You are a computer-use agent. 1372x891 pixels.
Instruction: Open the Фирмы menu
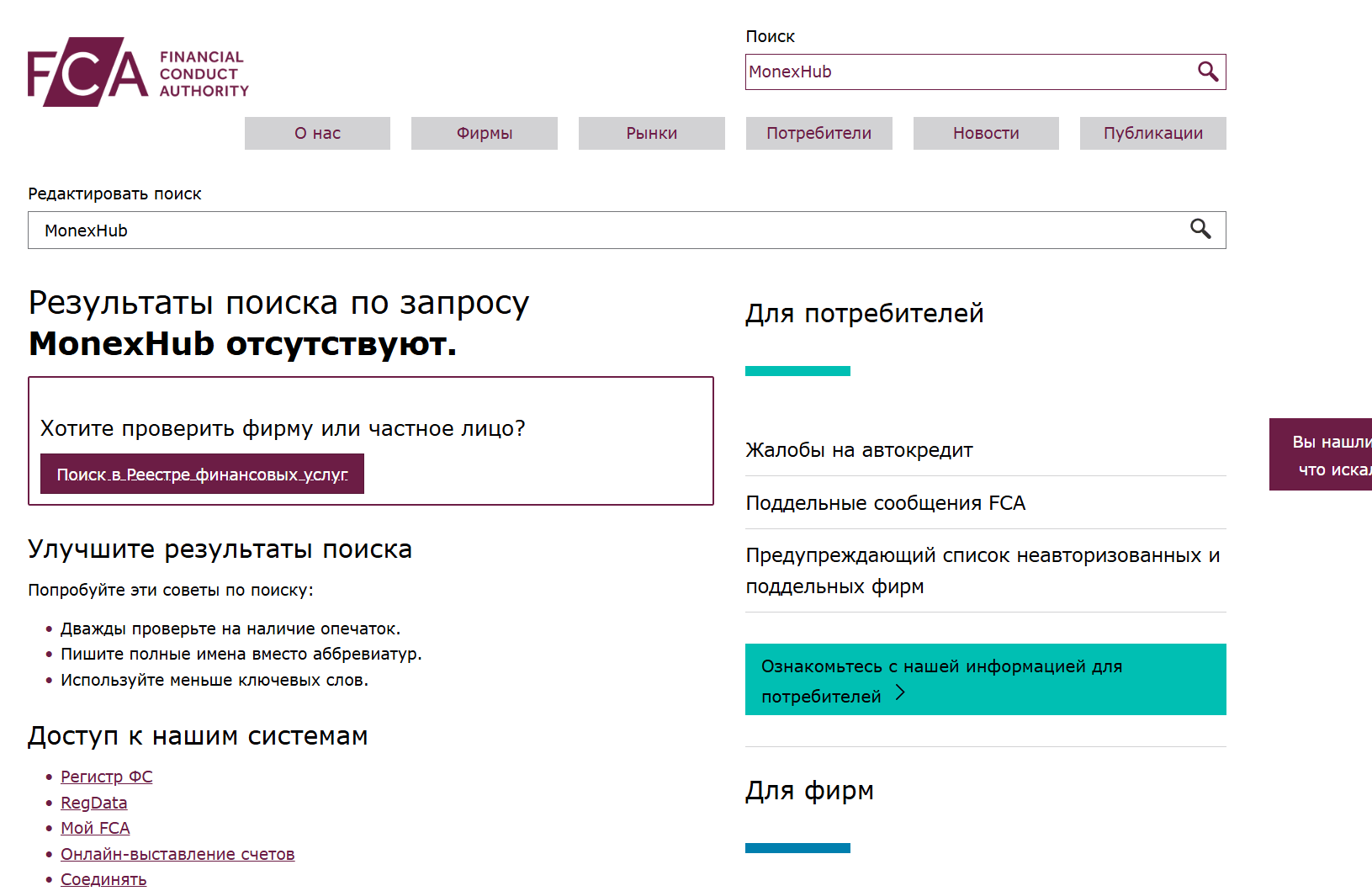tap(483, 132)
